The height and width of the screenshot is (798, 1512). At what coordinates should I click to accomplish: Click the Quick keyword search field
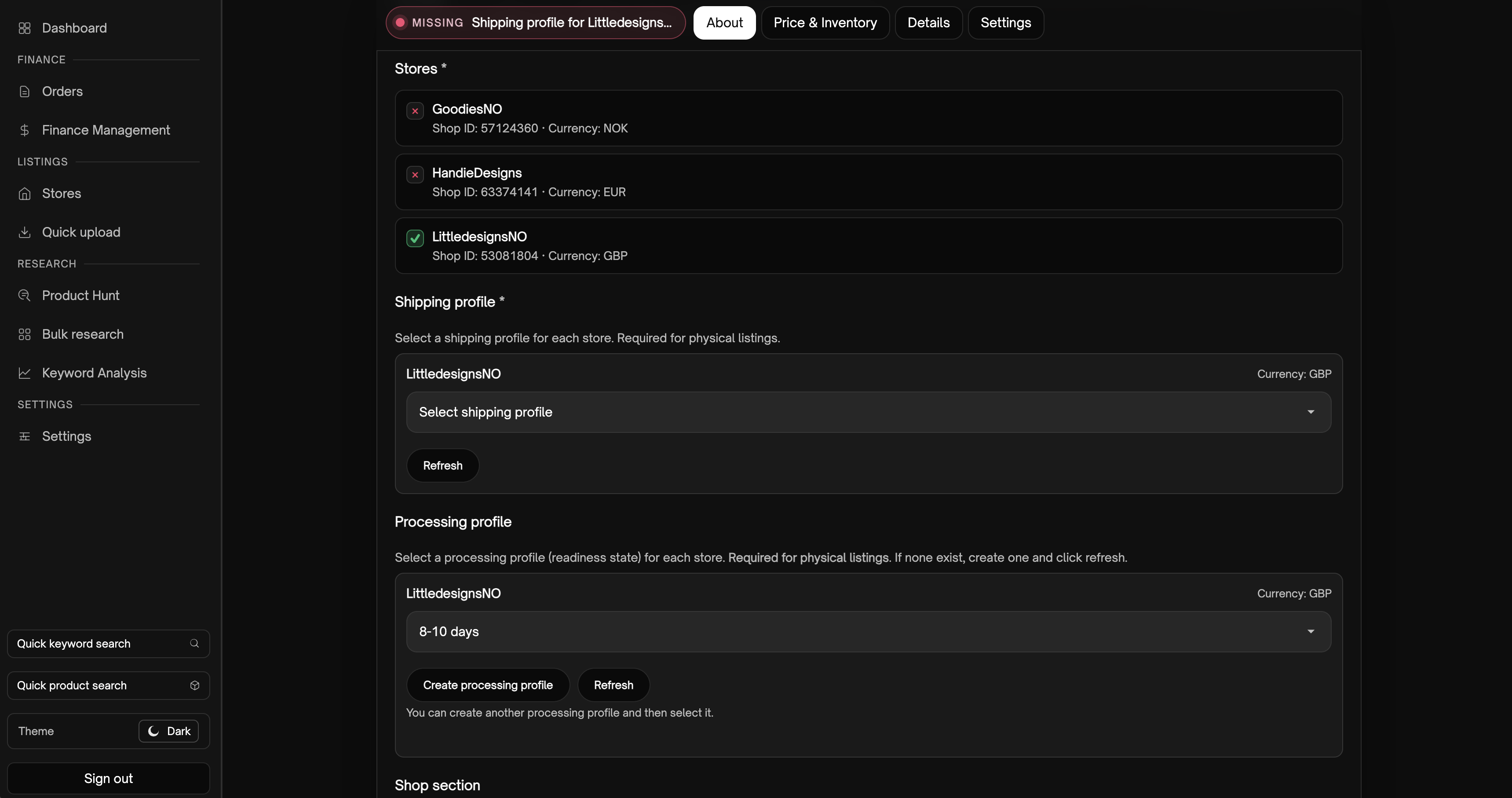tap(100, 644)
